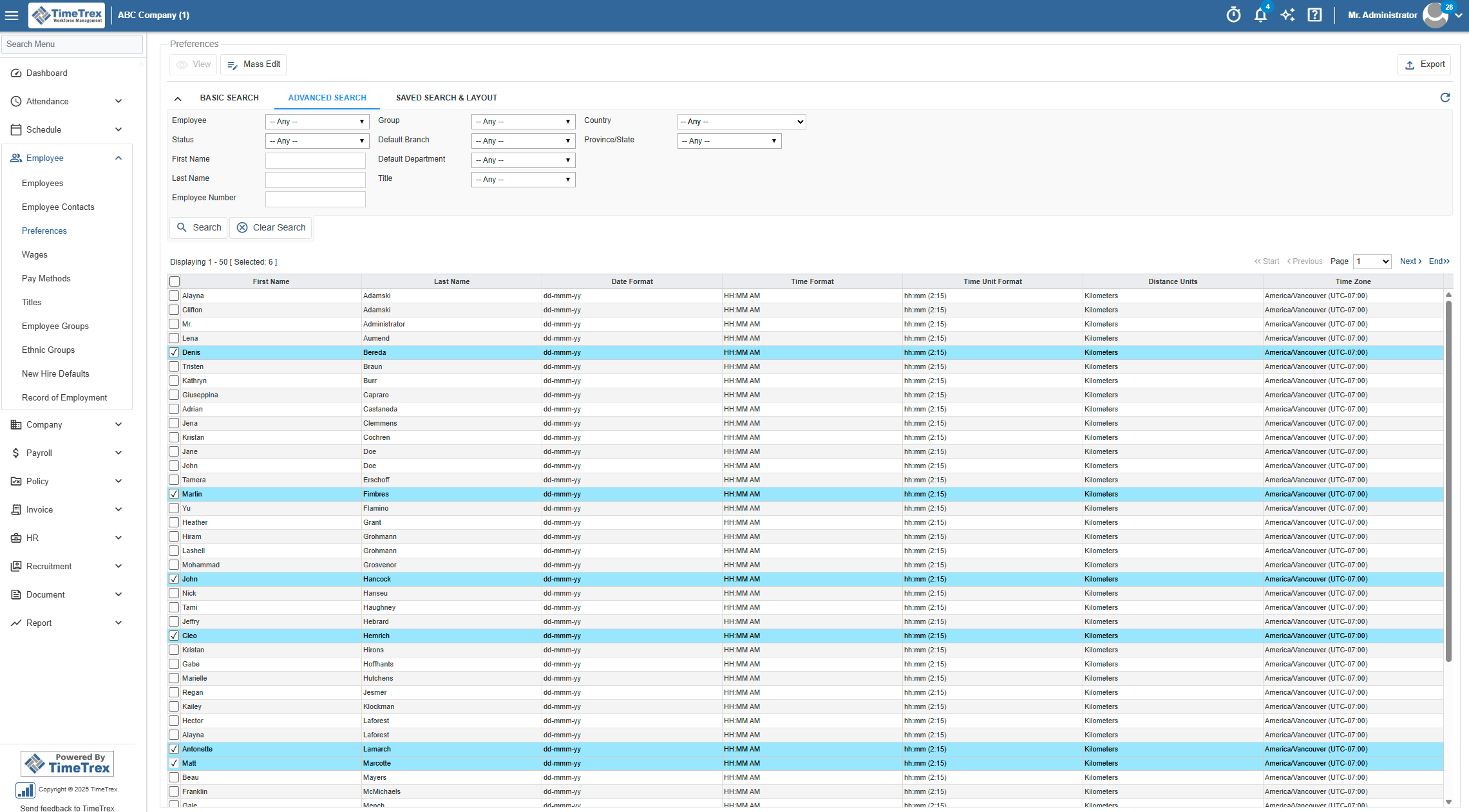The width and height of the screenshot is (1469, 812).
Task: Collapse the search panel chevron
Action: click(x=178, y=99)
